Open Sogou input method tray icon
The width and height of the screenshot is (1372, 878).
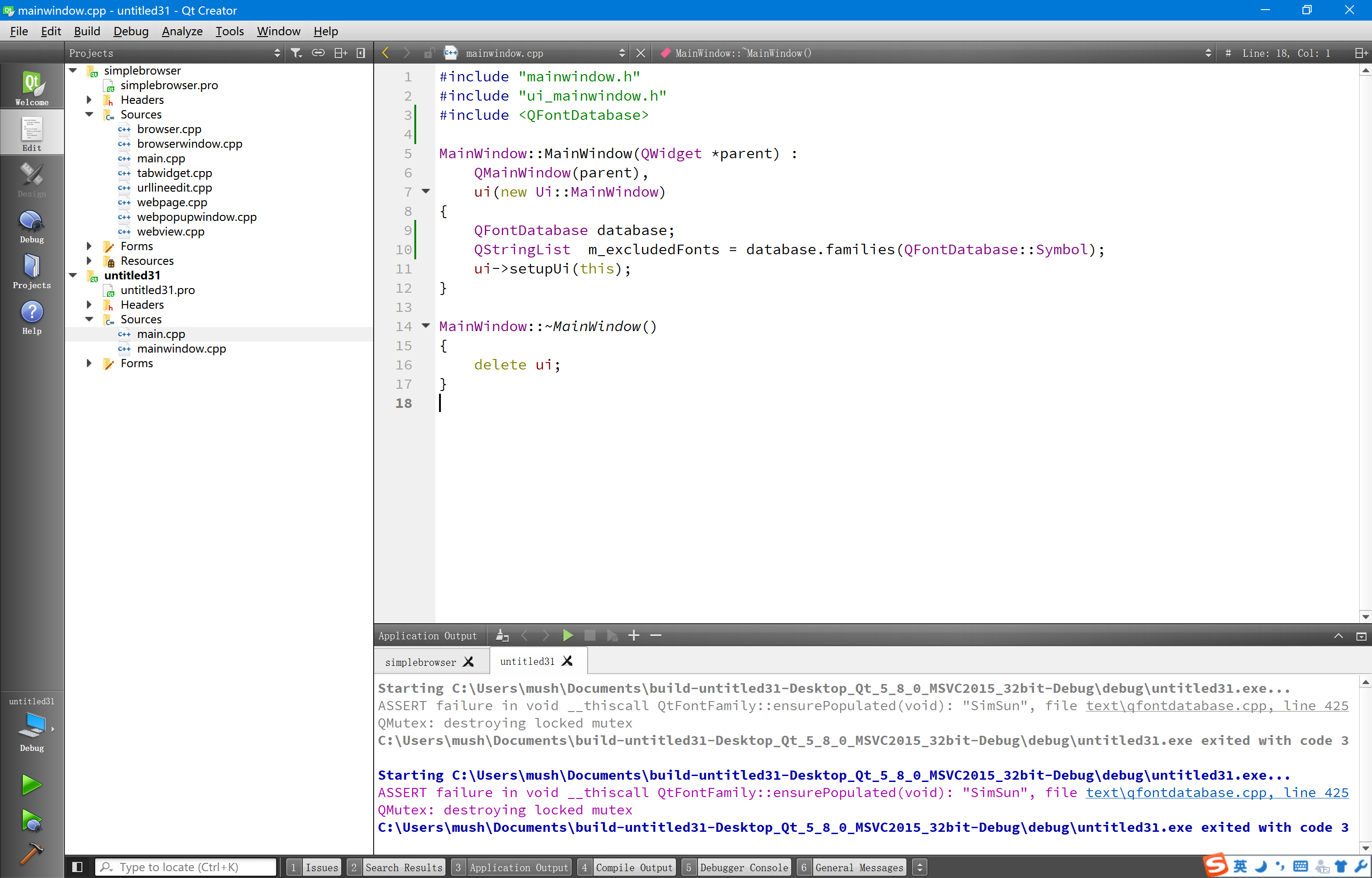click(x=1215, y=865)
